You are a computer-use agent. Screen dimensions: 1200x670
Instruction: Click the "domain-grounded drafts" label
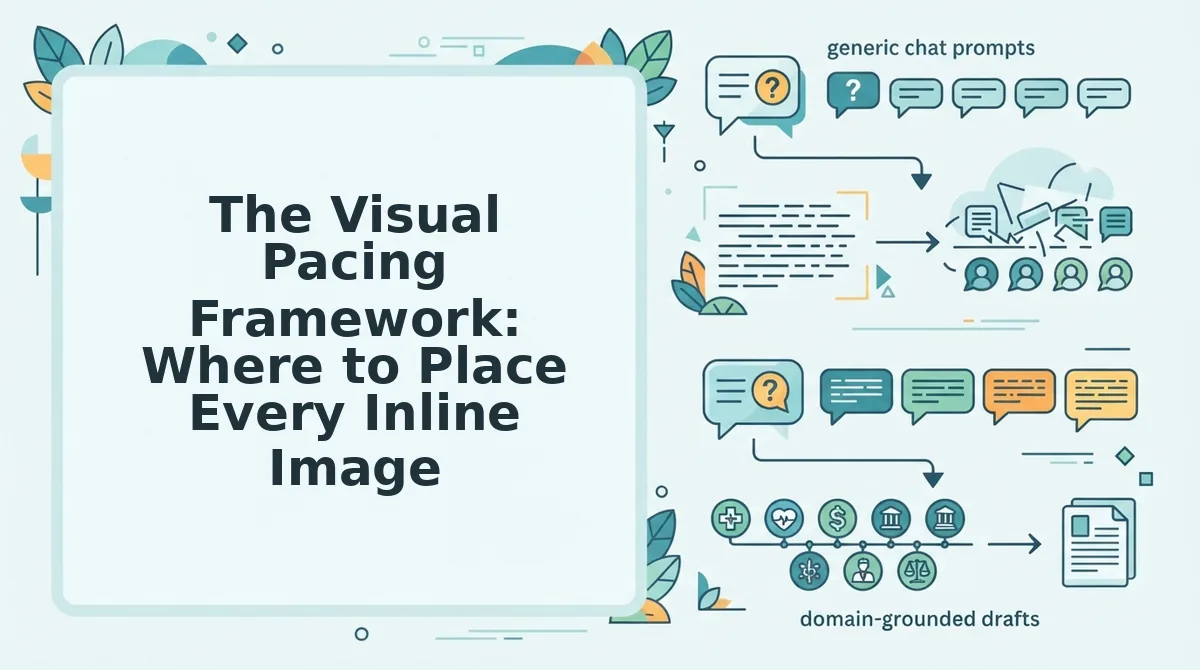click(919, 619)
